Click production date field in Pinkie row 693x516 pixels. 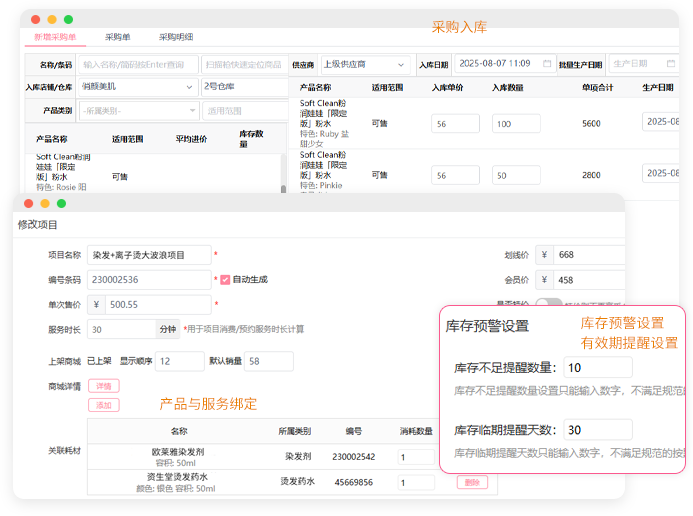pyautogui.click(x=660, y=173)
